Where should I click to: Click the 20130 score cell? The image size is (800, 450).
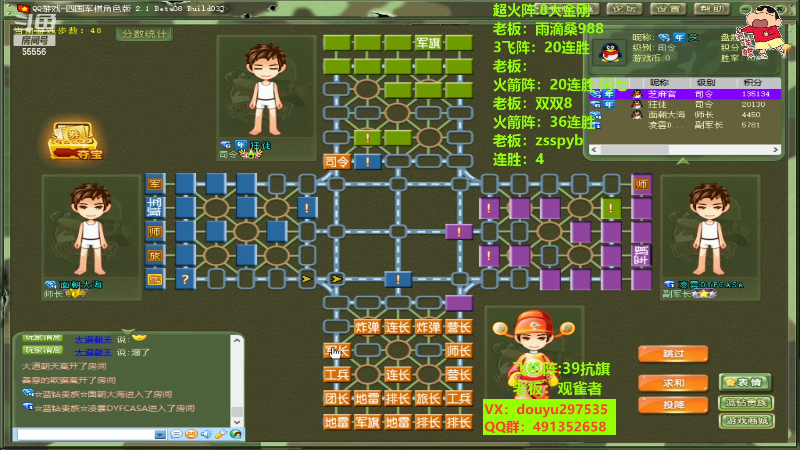[x=753, y=105]
